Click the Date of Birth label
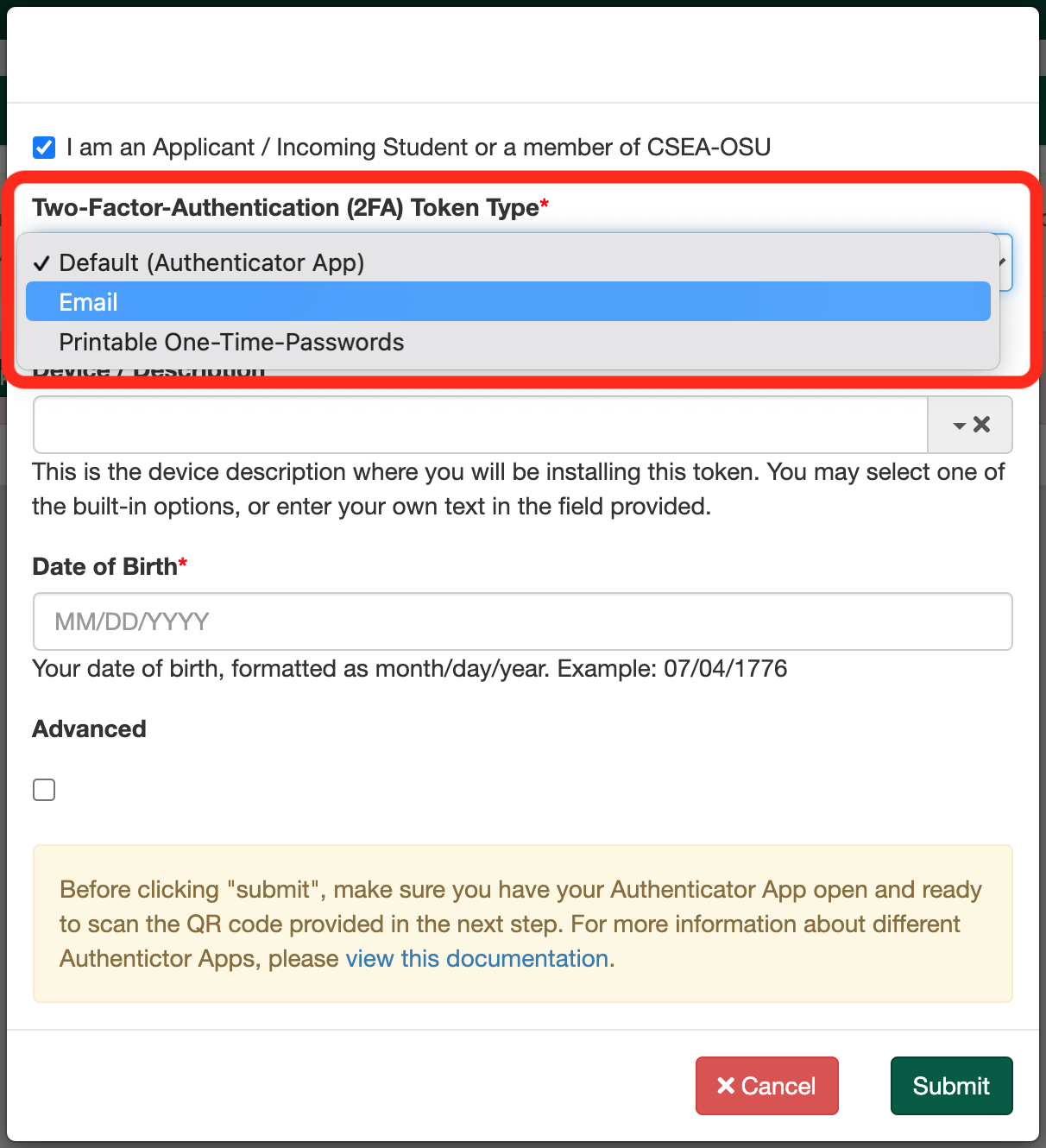Viewport: 1046px width, 1148px height. 104,567
